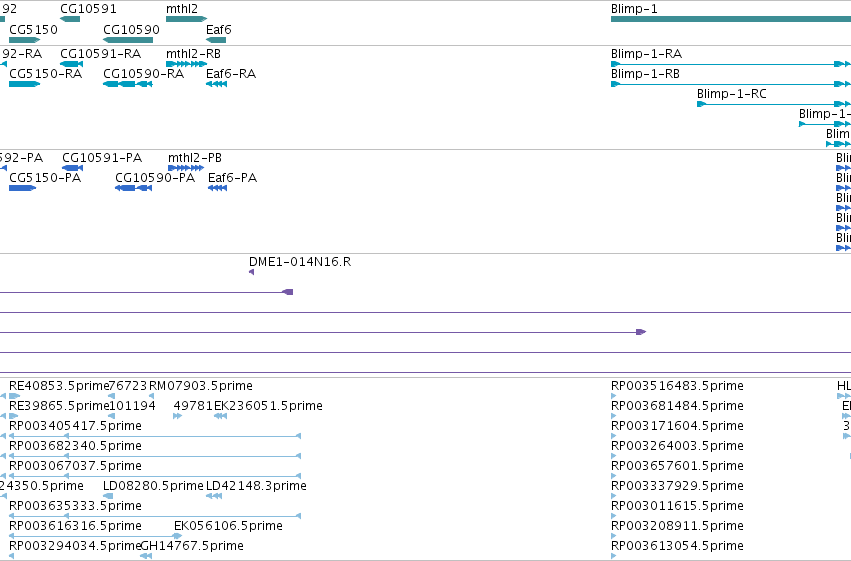The height and width of the screenshot is (561, 851).
Task: Click the CG10590 gene arrow glyph
Action: pyautogui.click(x=128, y=40)
